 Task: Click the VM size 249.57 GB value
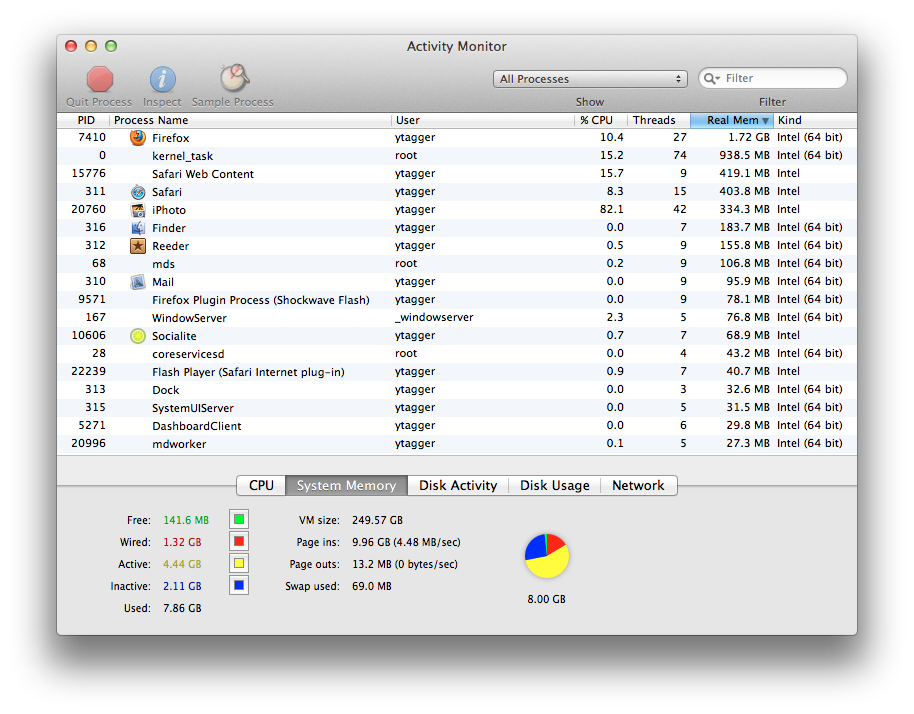(377, 520)
